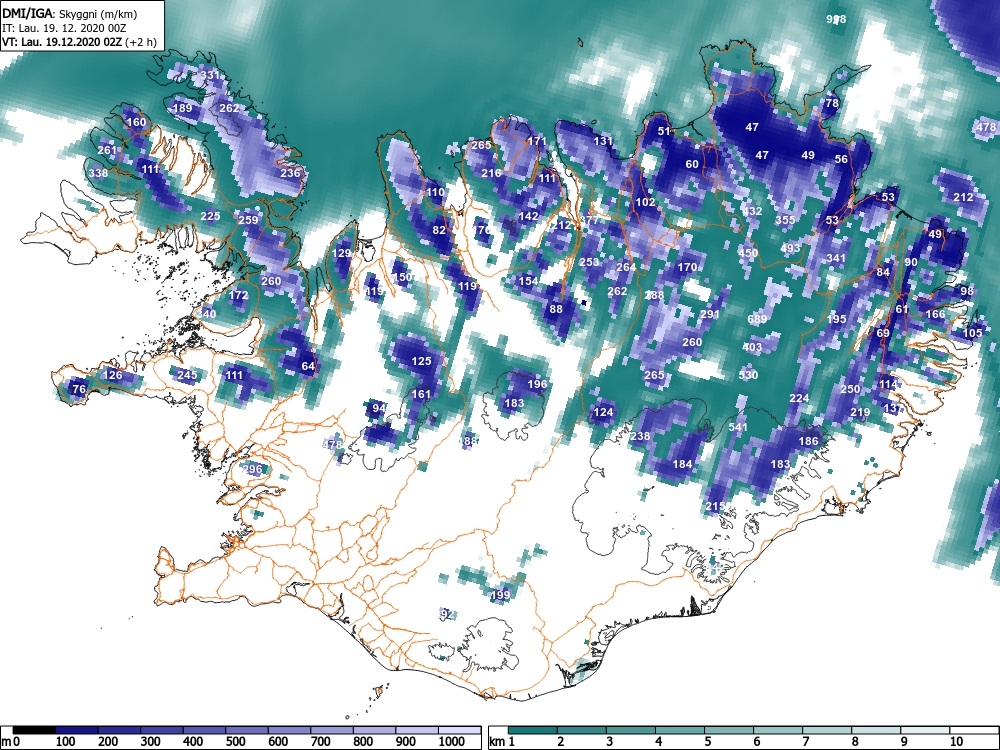Select the map value 215

pyautogui.click(x=716, y=506)
